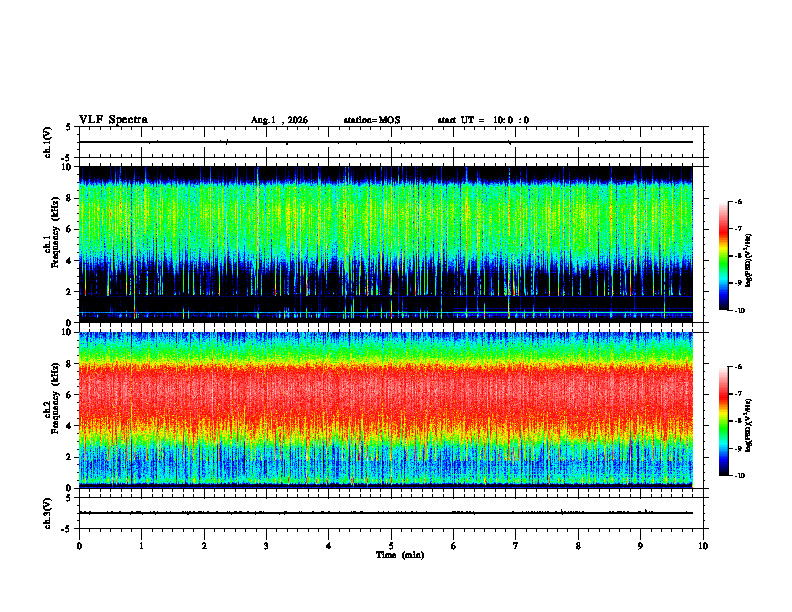Screen dimensions: 792x612
Task: Click ch.1 frequency axis tick '2'
Action: tap(70, 292)
